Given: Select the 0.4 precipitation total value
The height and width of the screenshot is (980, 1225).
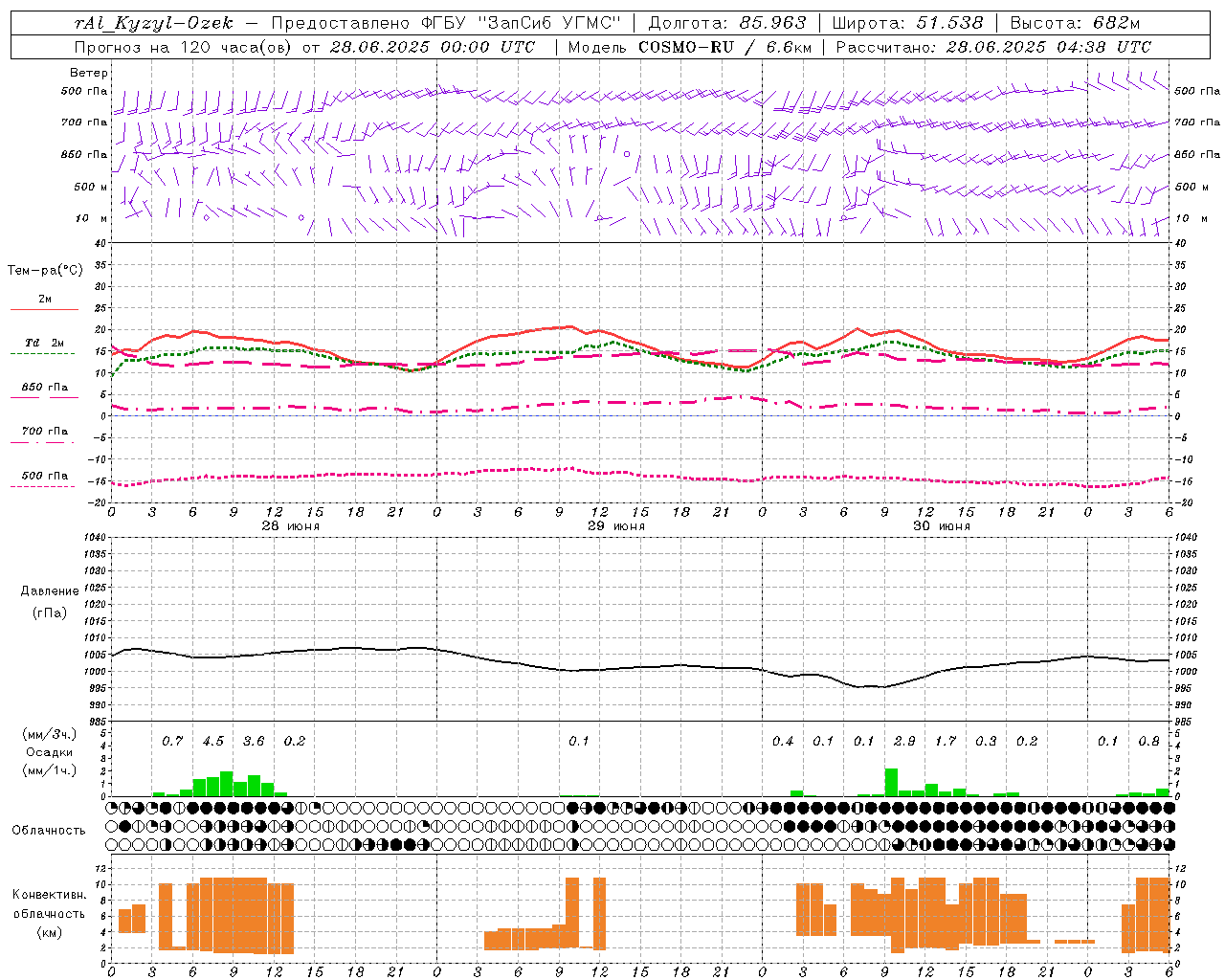Looking at the screenshot, I should tap(783, 742).
